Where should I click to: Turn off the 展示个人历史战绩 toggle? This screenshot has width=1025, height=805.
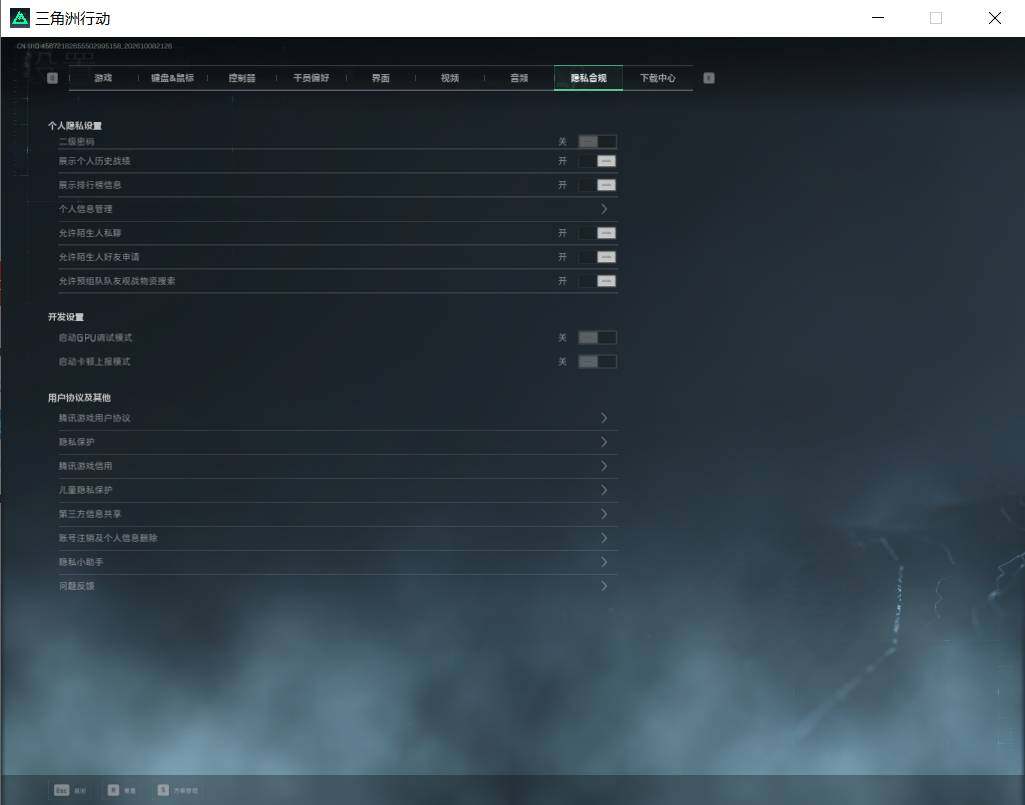click(x=597, y=161)
